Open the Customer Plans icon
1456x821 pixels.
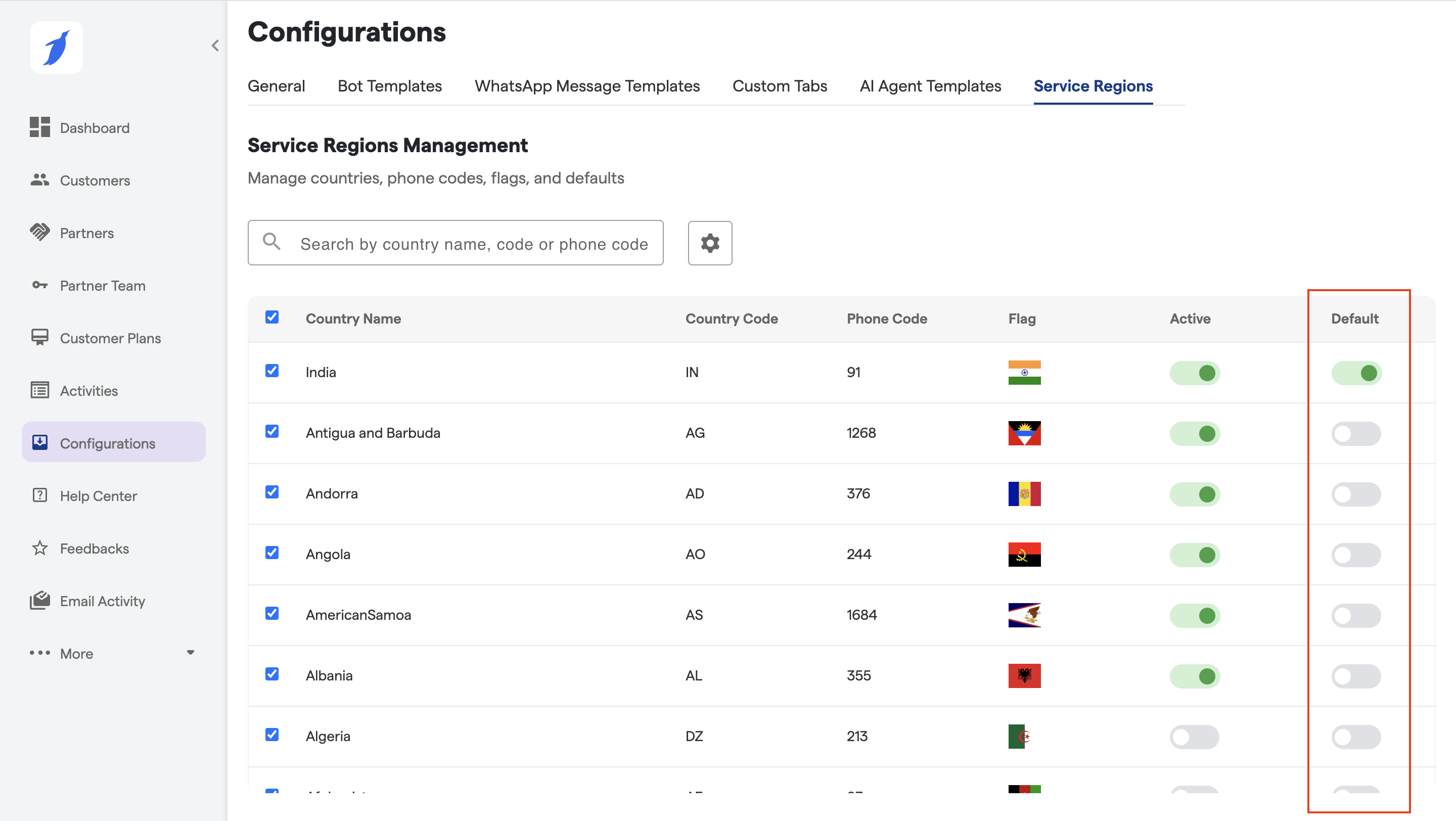[39, 337]
